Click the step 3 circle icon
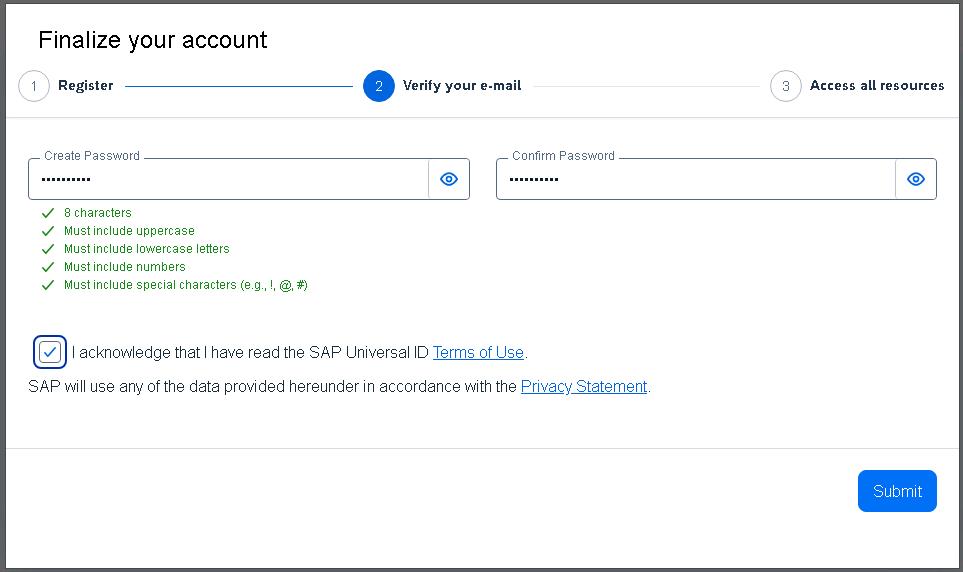963x572 pixels. [785, 86]
